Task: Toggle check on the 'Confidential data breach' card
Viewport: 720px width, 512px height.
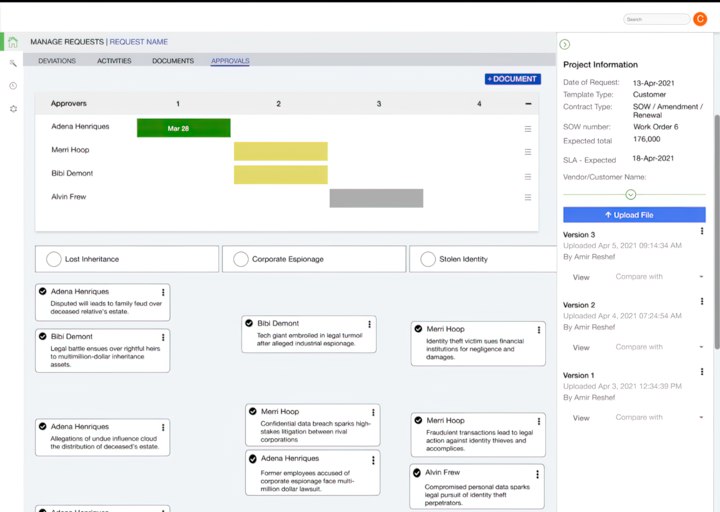Action: click(x=253, y=411)
